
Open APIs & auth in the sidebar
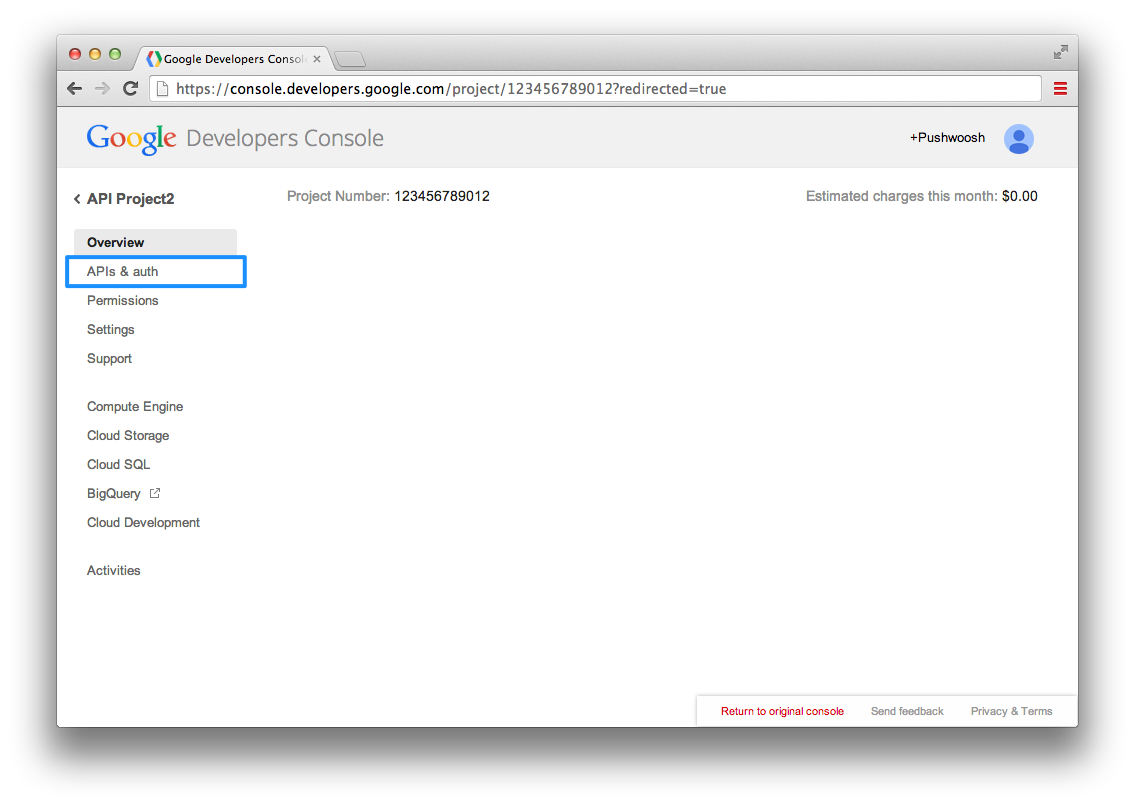[156, 272]
